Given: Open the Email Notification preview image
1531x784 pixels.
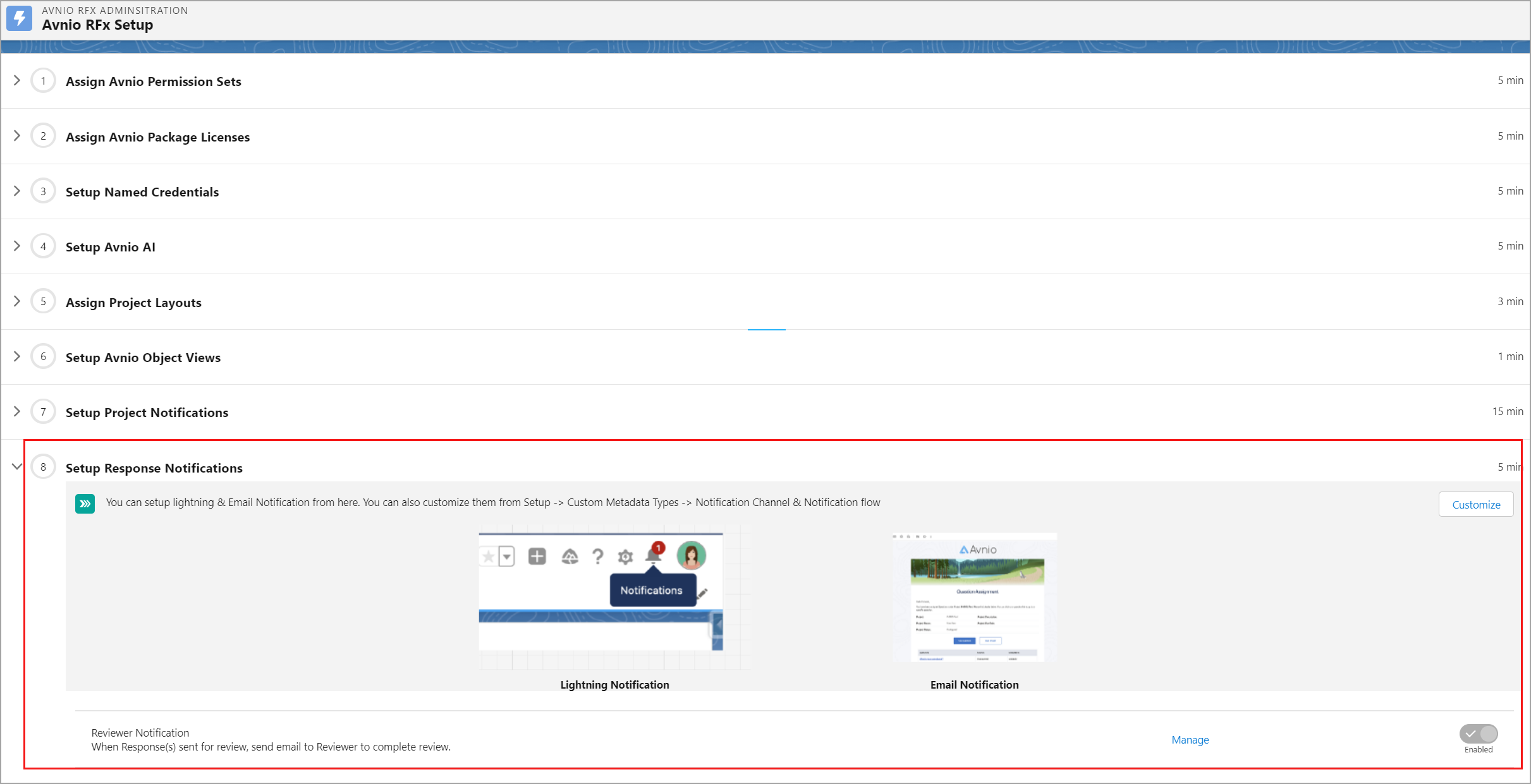Looking at the screenshot, I should [974, 597].
